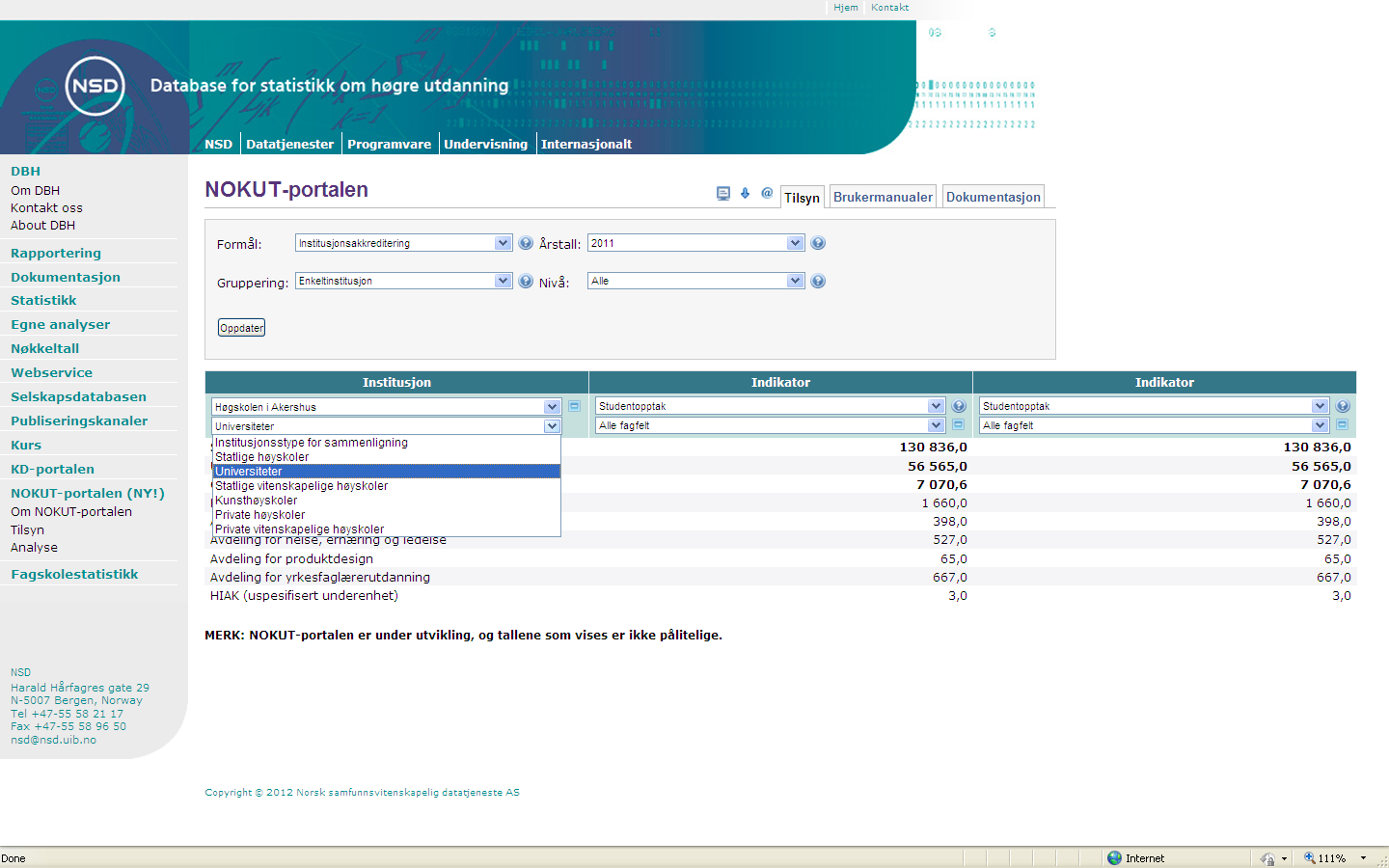
Task: Choose Private høyskoler in the dropdown list
Action: pyautogui.click(x=386, y=515)
